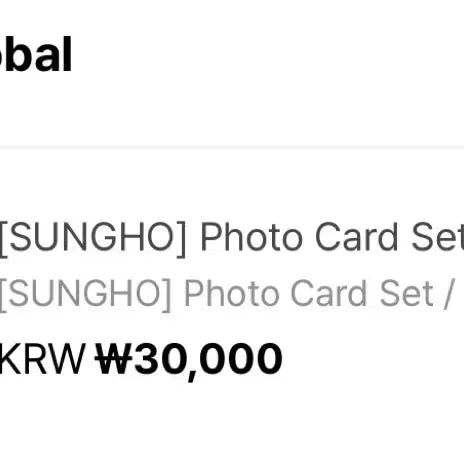Open the [SUNGHO] Photo Card Set product title

(x=232, y=238)
